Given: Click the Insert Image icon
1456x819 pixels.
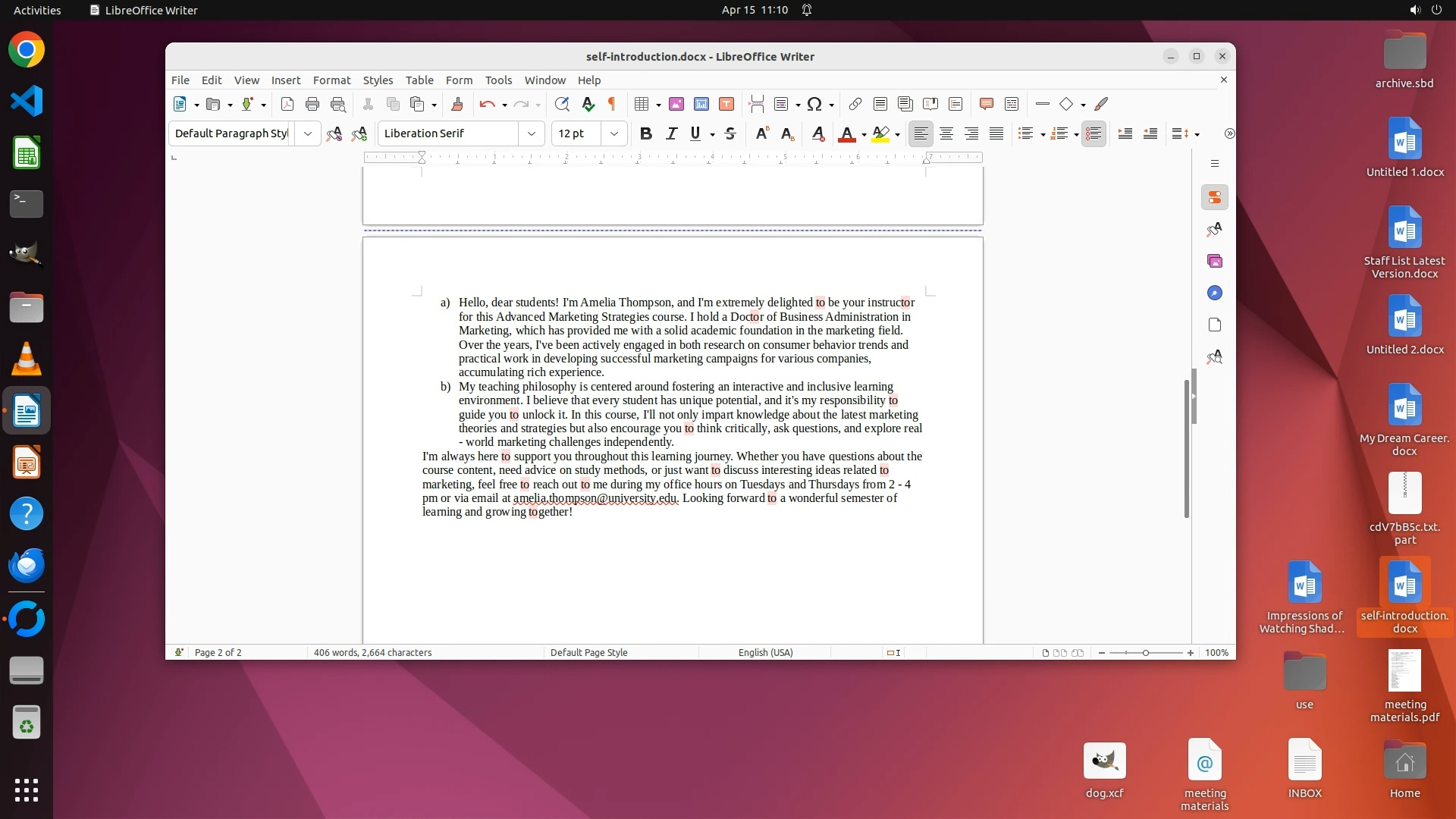Looking at the screenshot, I should coord(676,104).
